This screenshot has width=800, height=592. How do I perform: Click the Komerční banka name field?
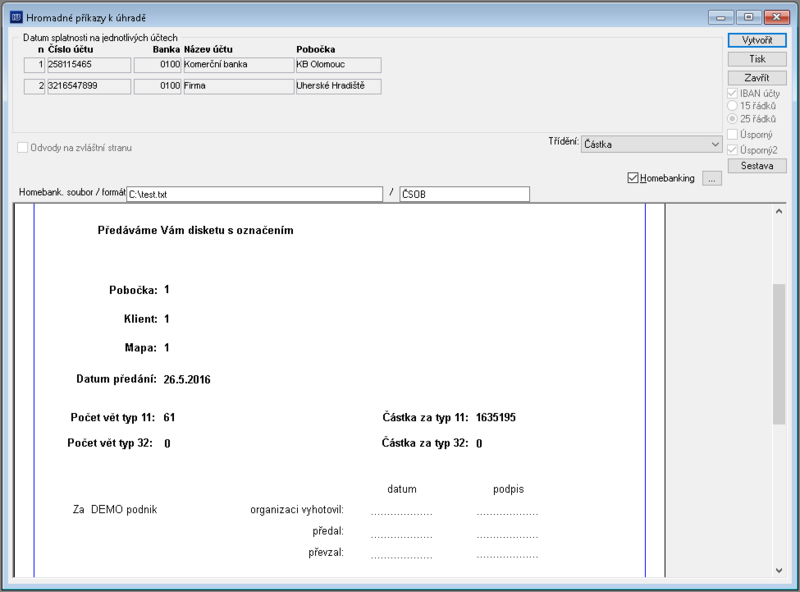(x=238, y=65)
